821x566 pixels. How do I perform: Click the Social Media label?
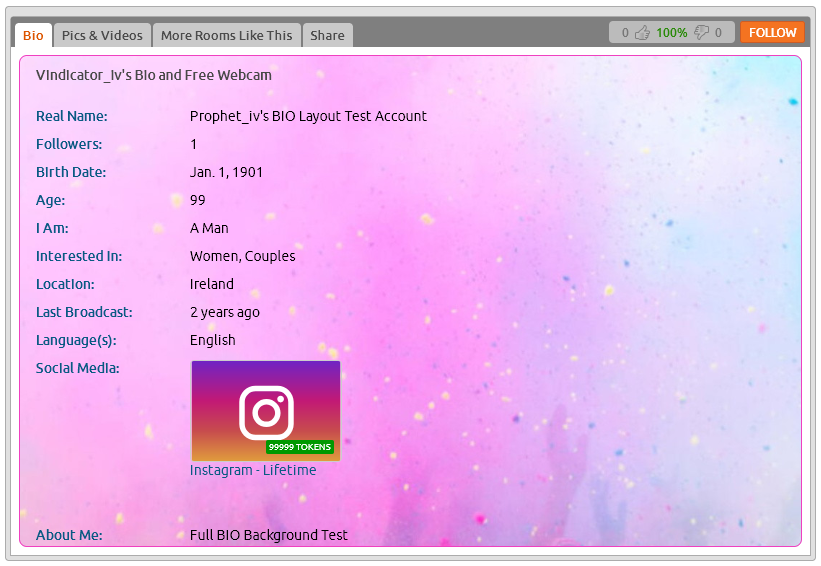(78, 368)
